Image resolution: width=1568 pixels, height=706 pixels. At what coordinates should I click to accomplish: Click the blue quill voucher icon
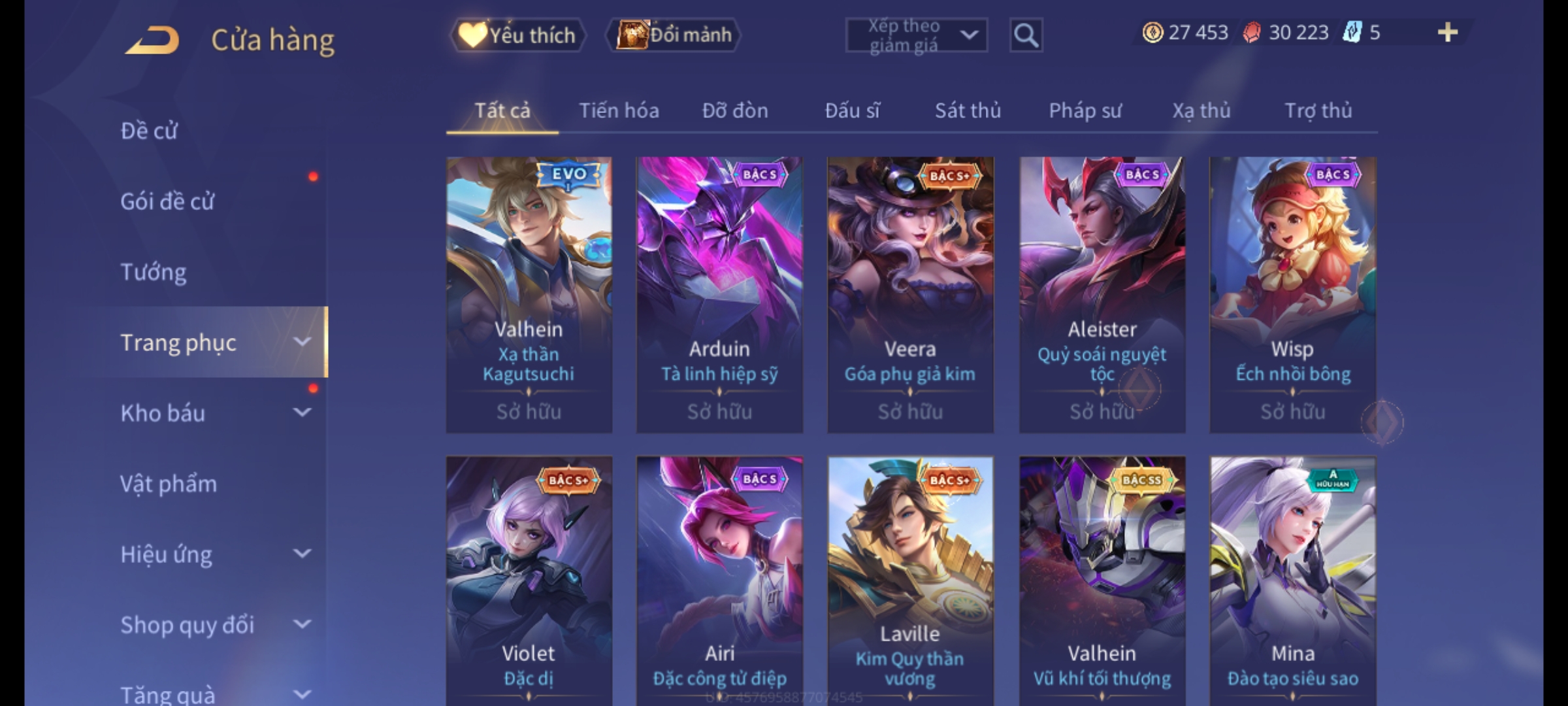click(1352, 32)
